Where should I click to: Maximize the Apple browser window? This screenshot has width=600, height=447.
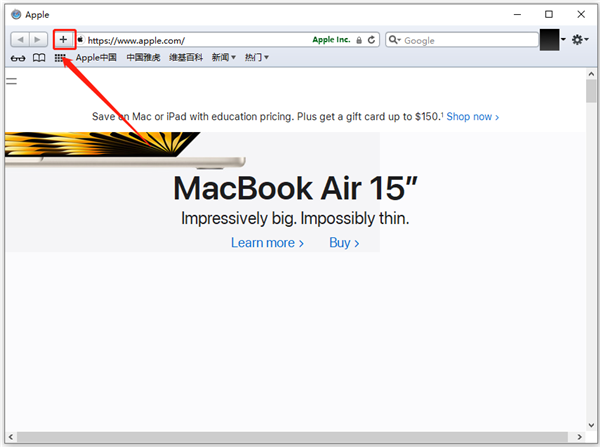549,15
